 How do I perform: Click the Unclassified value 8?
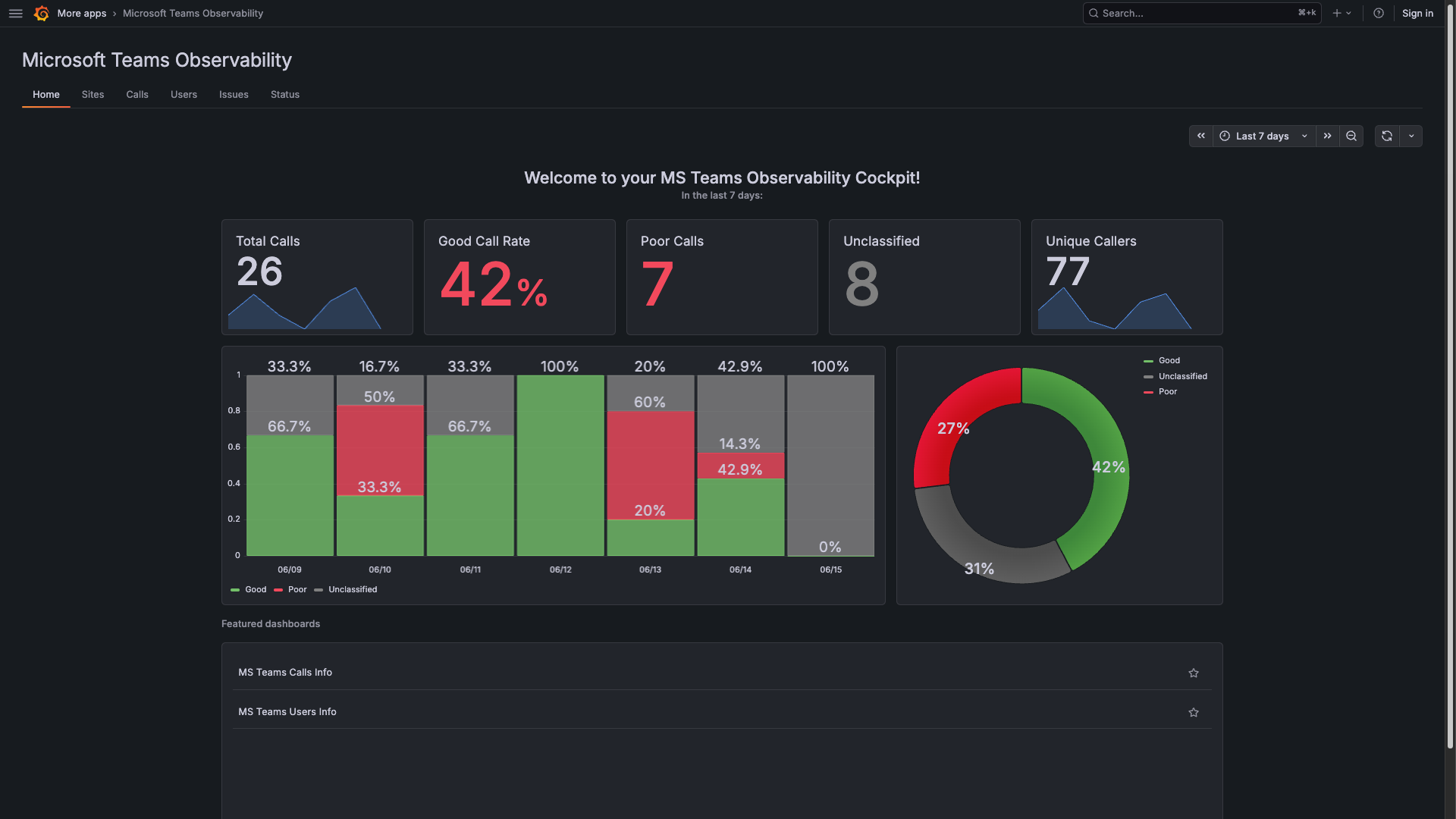tap(862, 285)
